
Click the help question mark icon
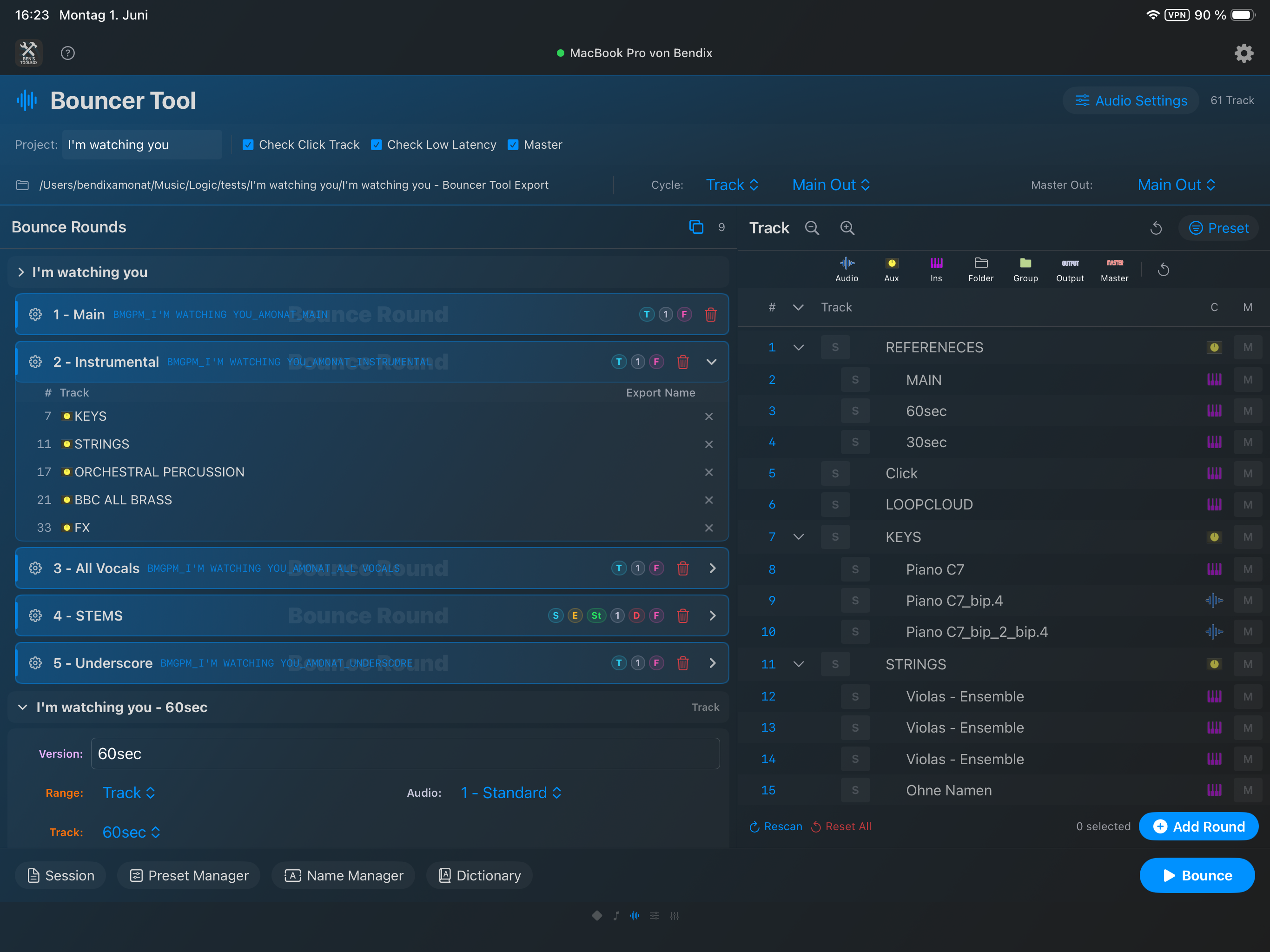(x=68, y=53)
